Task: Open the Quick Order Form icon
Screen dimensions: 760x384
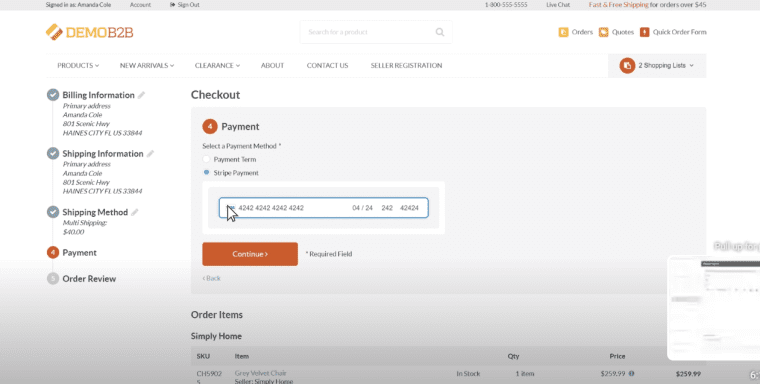Action: [x=644, y=32]
